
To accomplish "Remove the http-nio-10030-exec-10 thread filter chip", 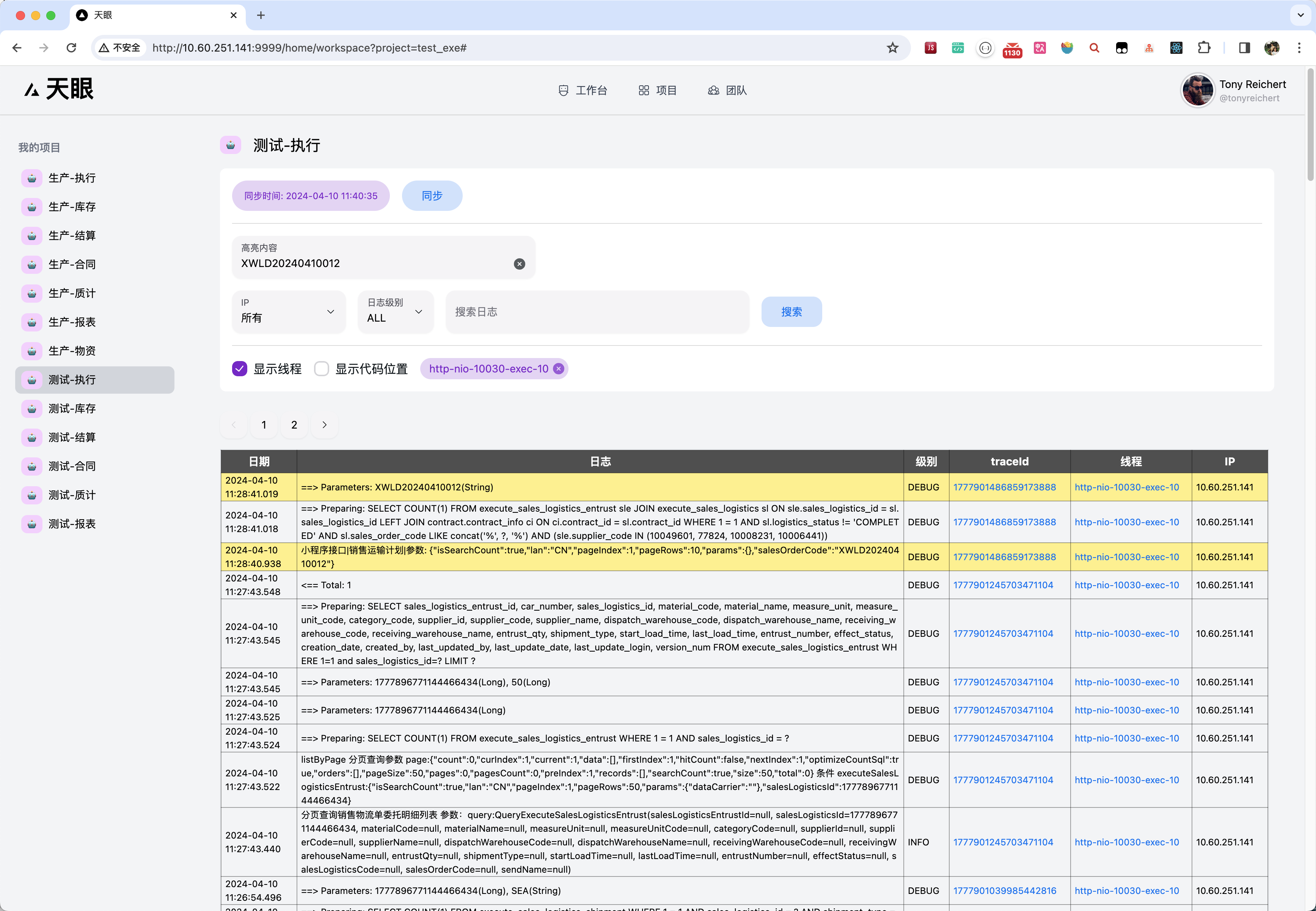I will [x=559, y=369].
